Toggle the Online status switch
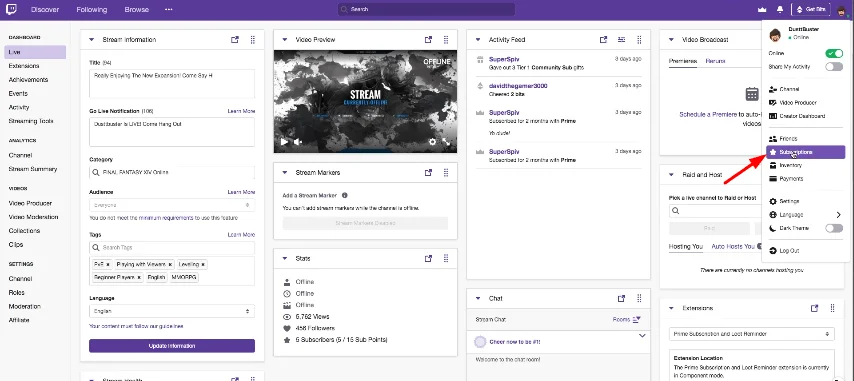Viewport: 854px width, 381px height. point(834,53)
